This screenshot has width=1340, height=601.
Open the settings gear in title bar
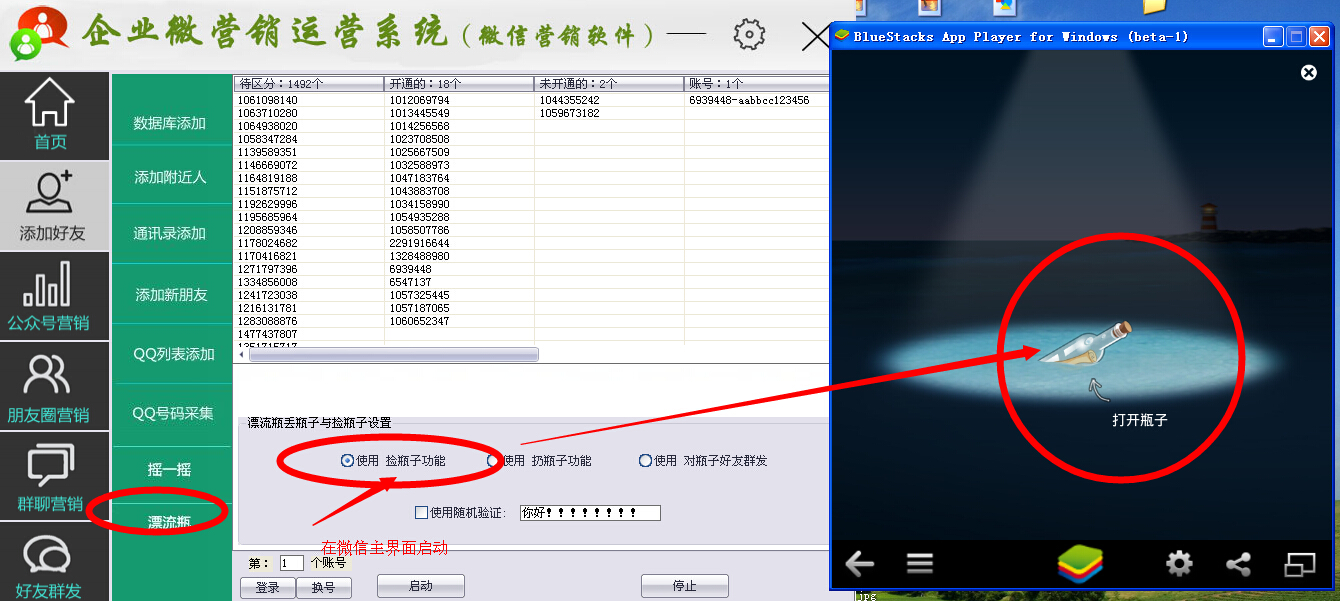(749, 35)
